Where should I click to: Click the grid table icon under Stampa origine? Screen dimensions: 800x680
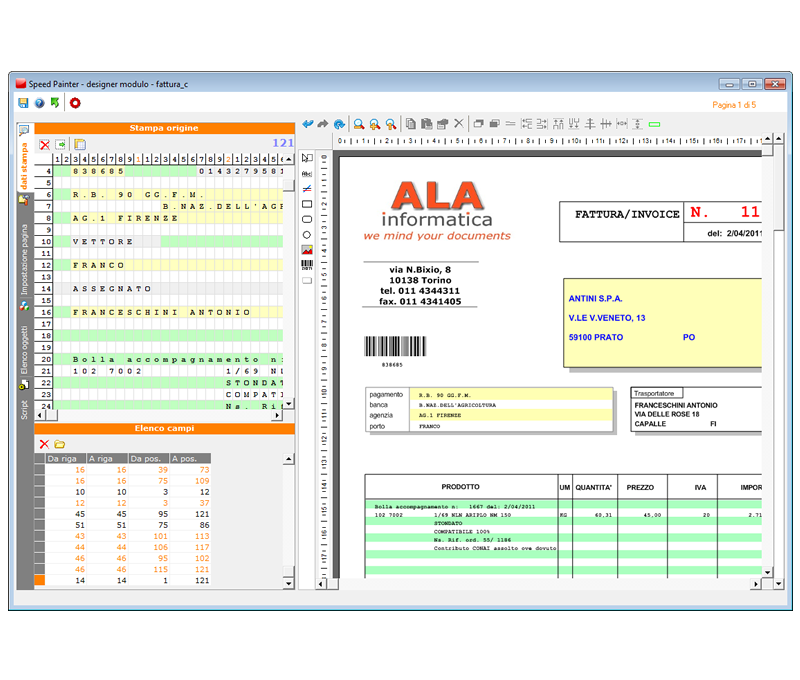tap(80, 144)
